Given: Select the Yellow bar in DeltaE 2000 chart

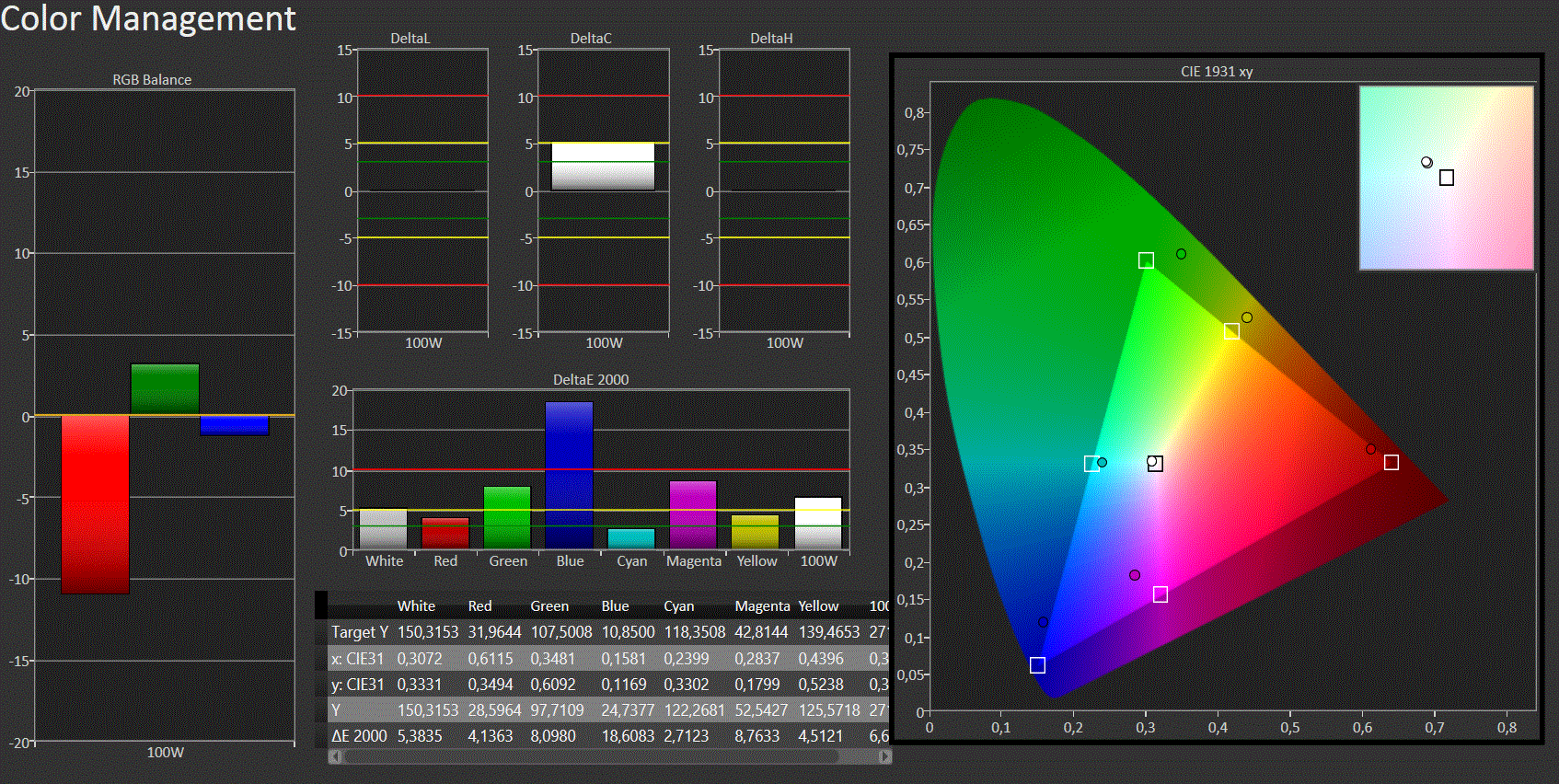Looking at the screenshot, I should [x=756, y=532].
